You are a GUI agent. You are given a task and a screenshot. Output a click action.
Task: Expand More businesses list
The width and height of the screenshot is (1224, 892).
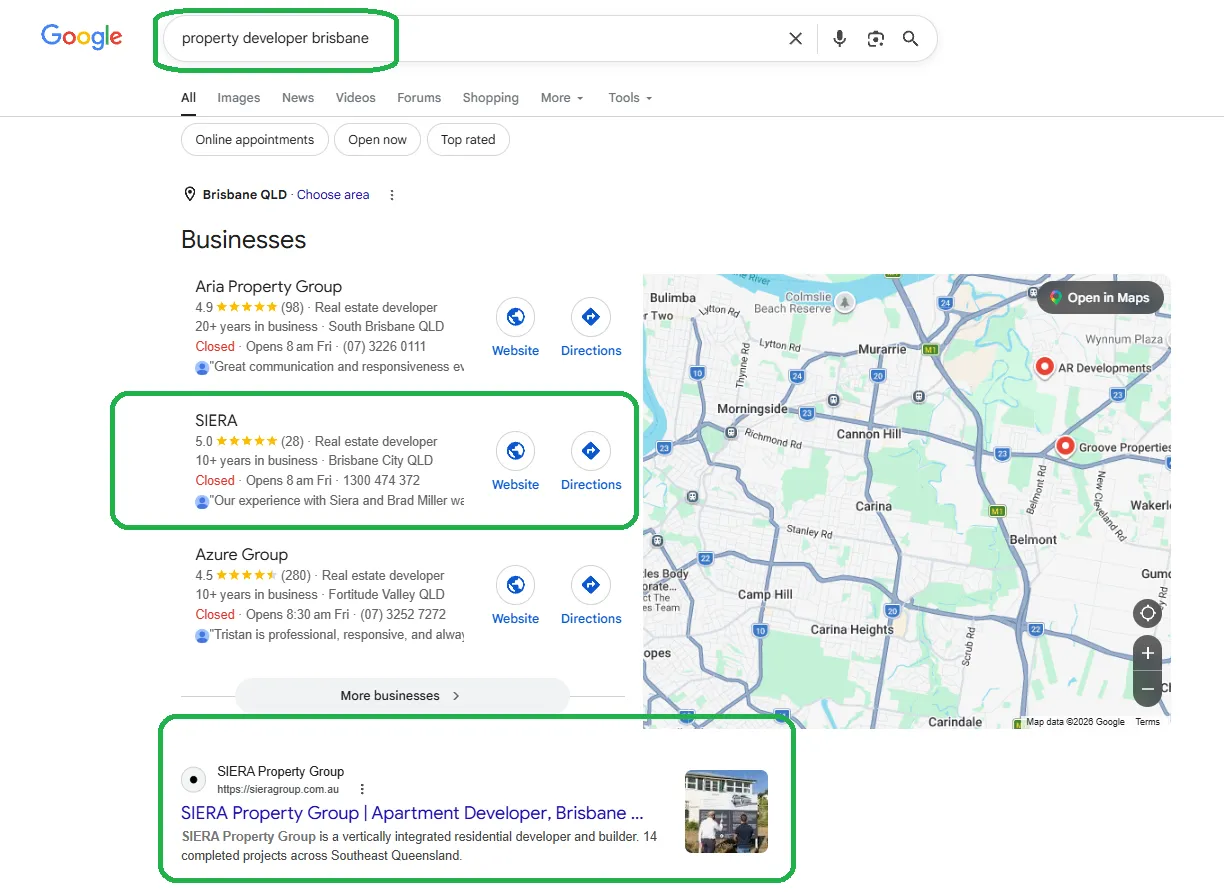(x=402, y=695)
